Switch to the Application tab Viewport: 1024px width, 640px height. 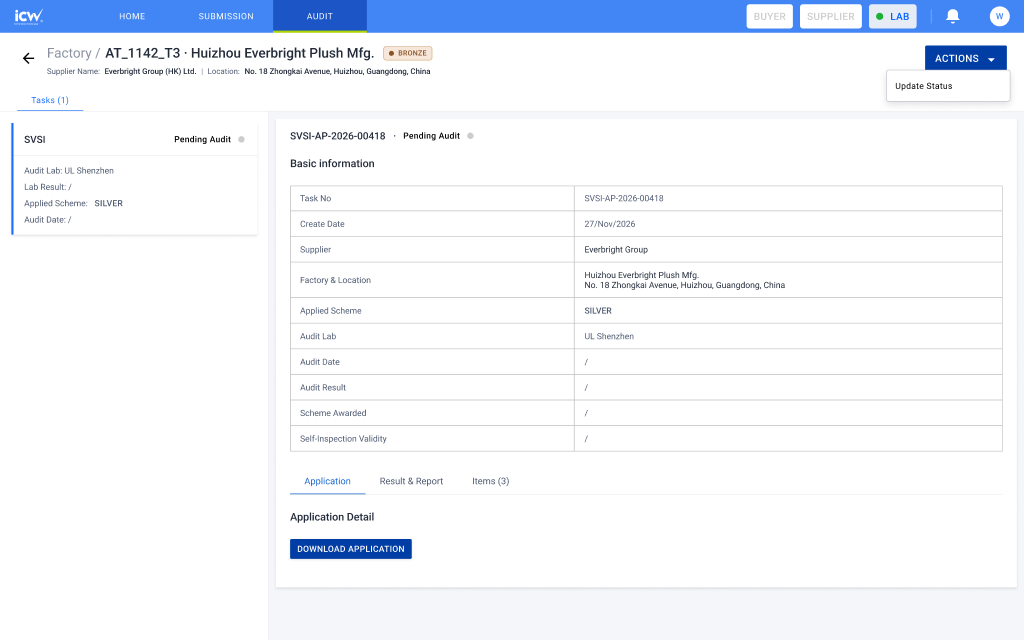(x=327, y=481)
